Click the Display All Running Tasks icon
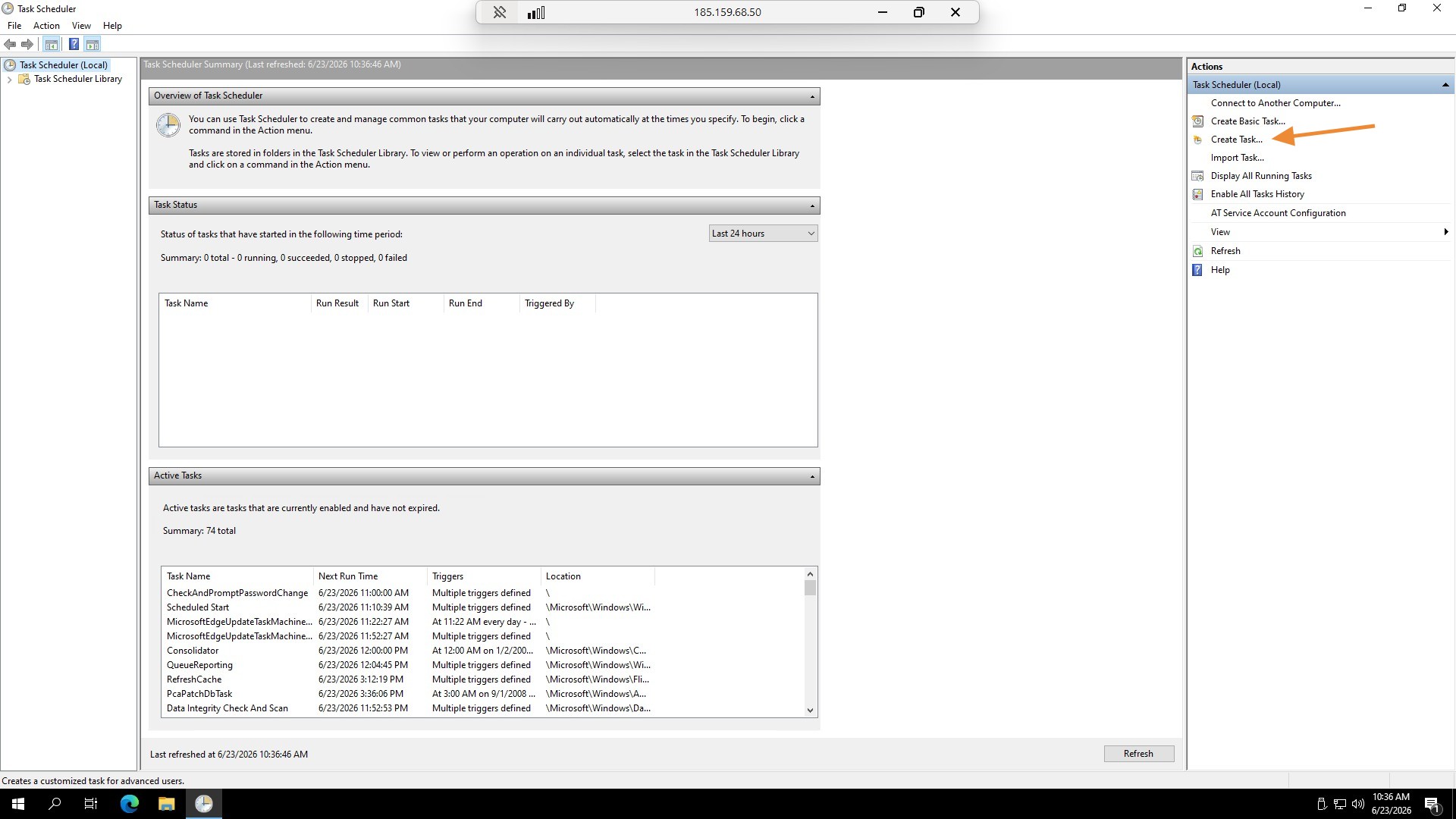The height and width of the screenshot is (819, 1456). pyautogui.click(x=1197, y=176)
